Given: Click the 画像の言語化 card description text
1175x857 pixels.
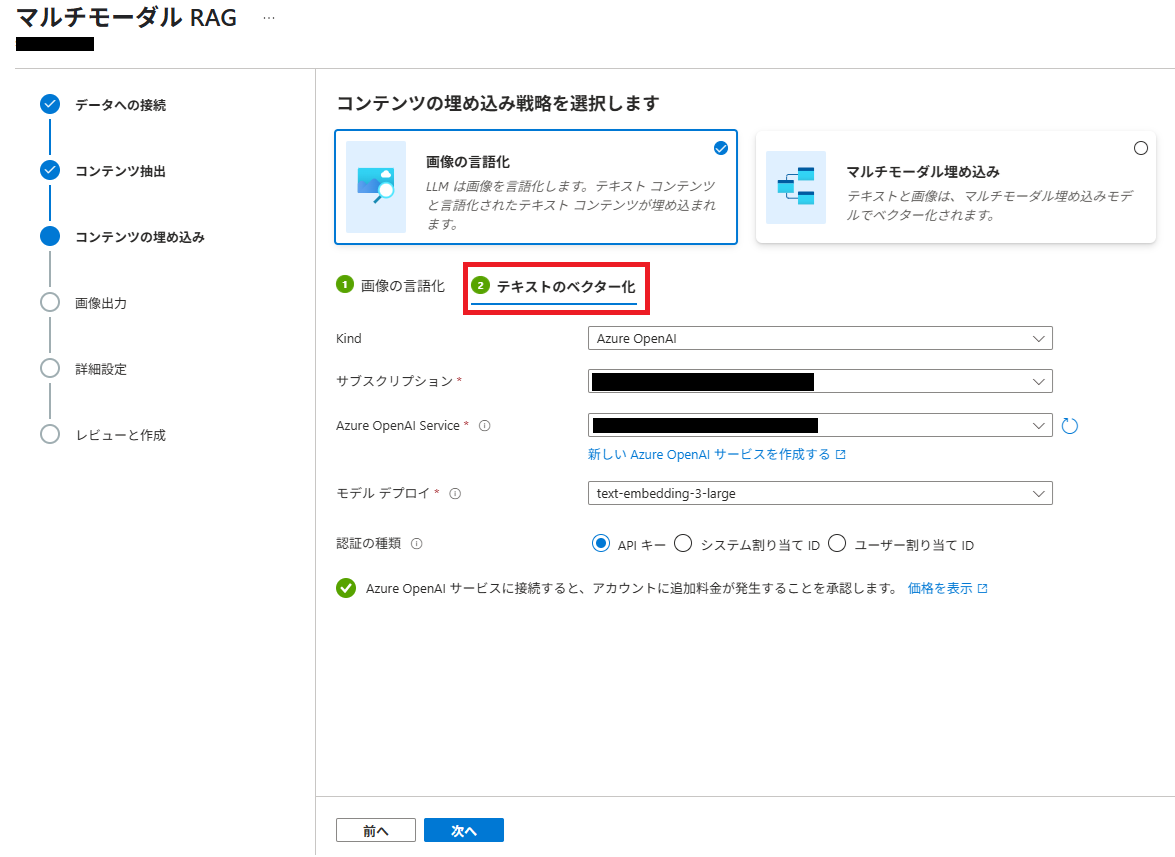Looking at the screenshot, I should (x=572, y=205).
